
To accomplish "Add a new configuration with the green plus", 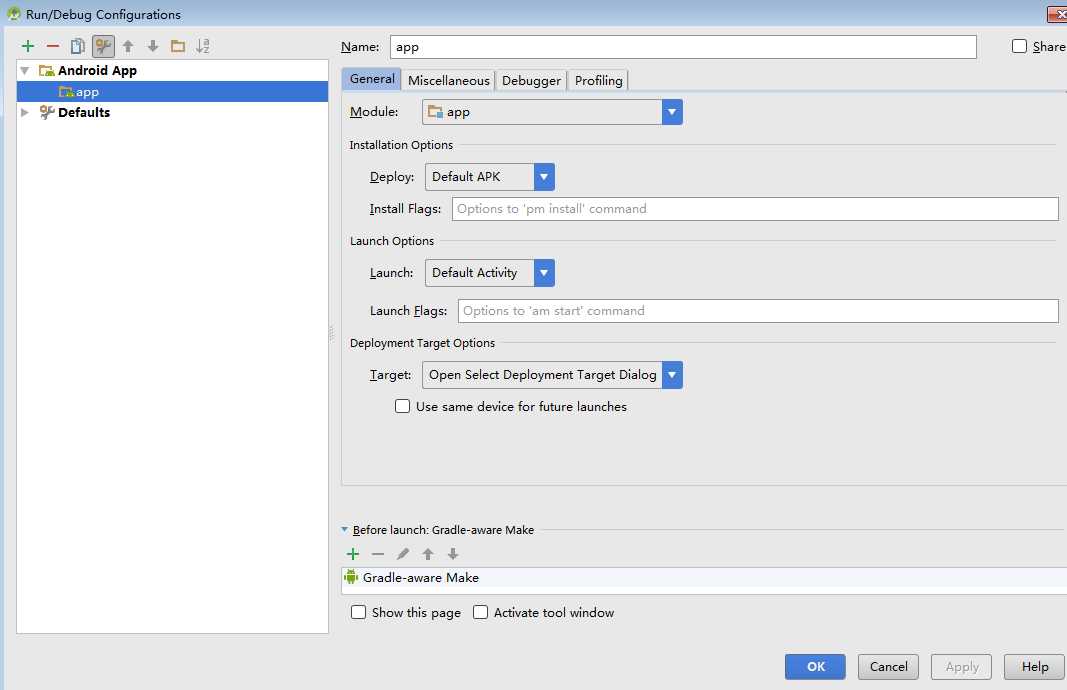I will point(28,46).
